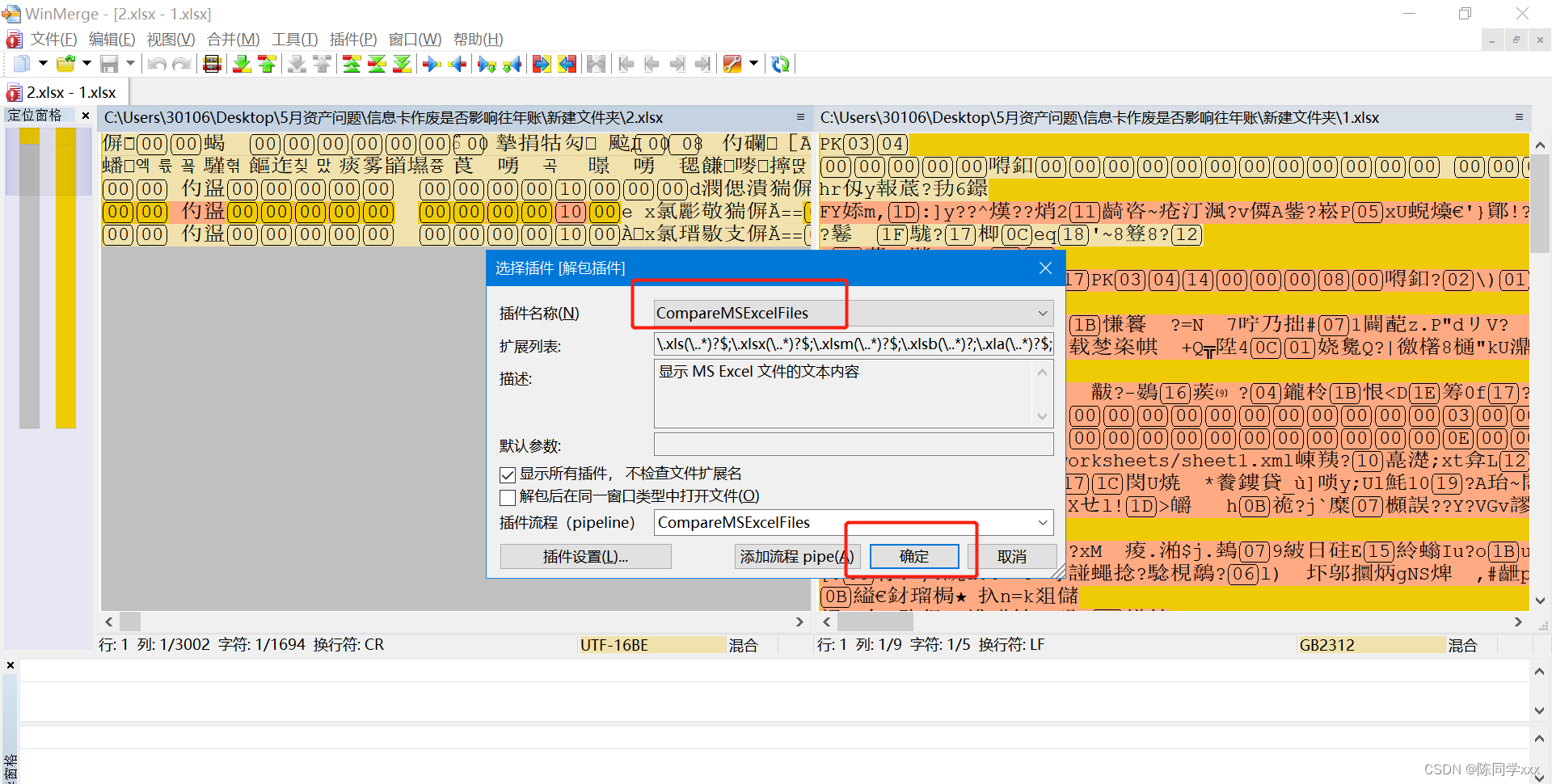Image resolution: width=1552 pixels, height=784 pixels.
Task: Copy to right and advance icon
Action: tap(487, 64)
